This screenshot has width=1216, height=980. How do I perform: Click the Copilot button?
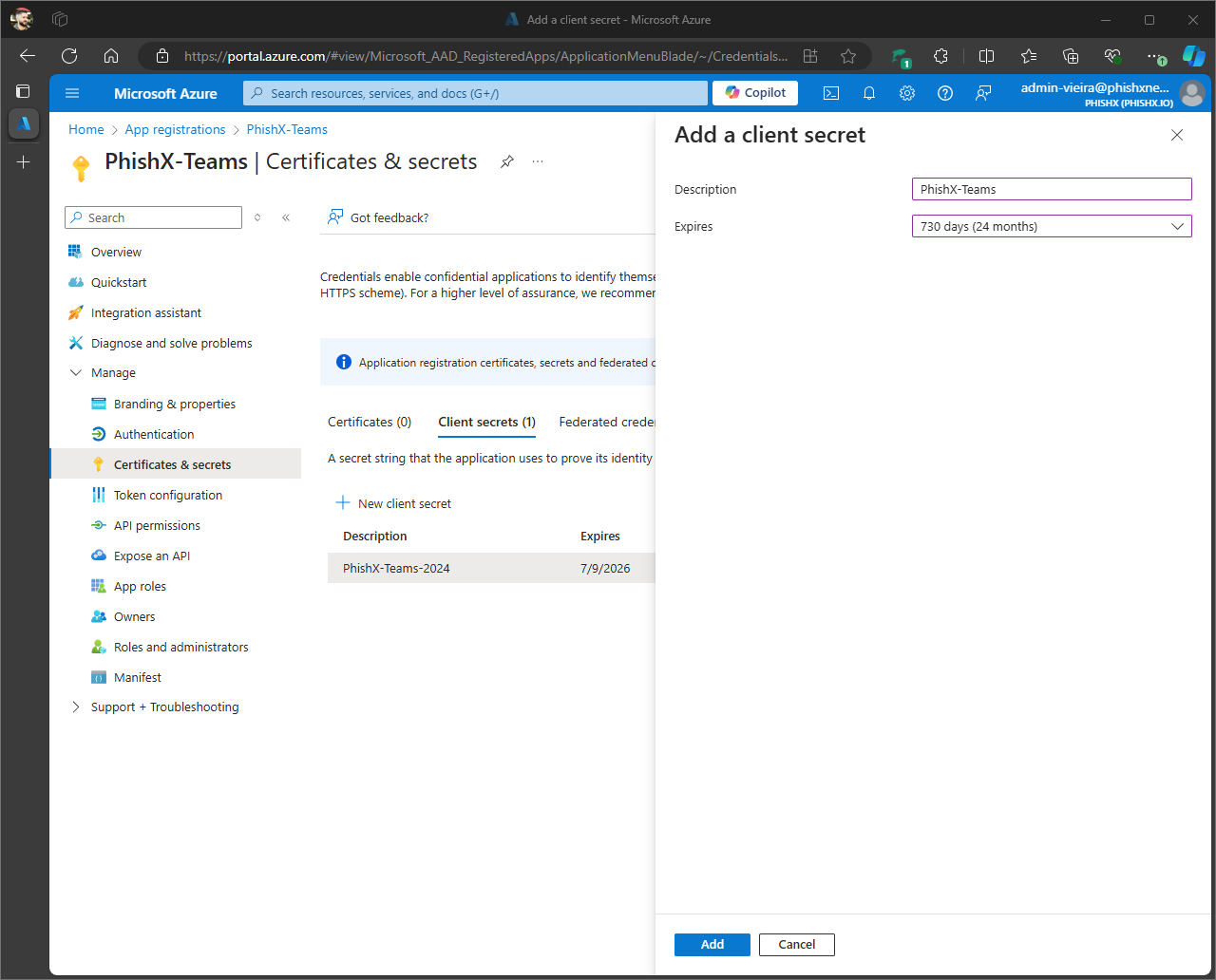point(755,92)
